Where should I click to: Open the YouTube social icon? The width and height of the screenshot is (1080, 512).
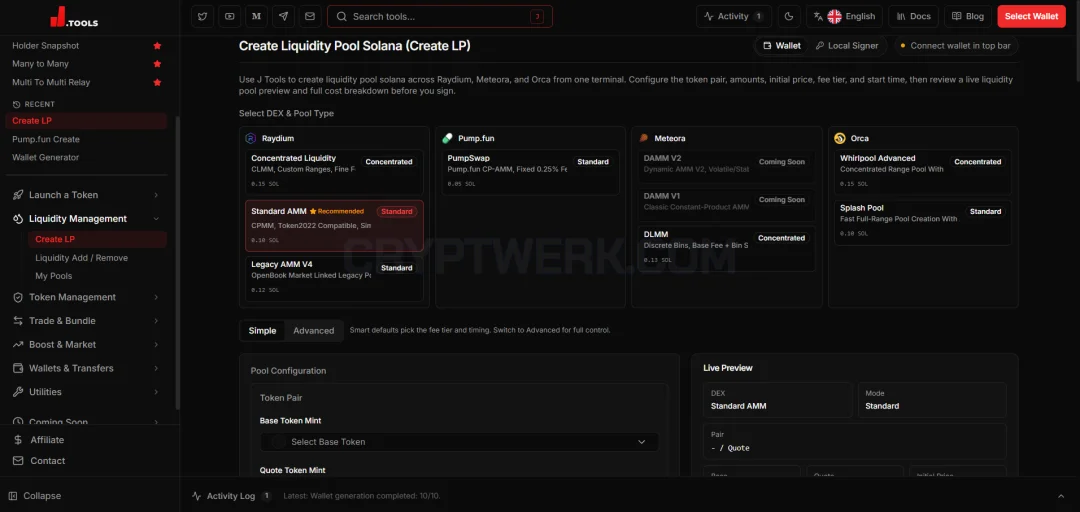229,17
